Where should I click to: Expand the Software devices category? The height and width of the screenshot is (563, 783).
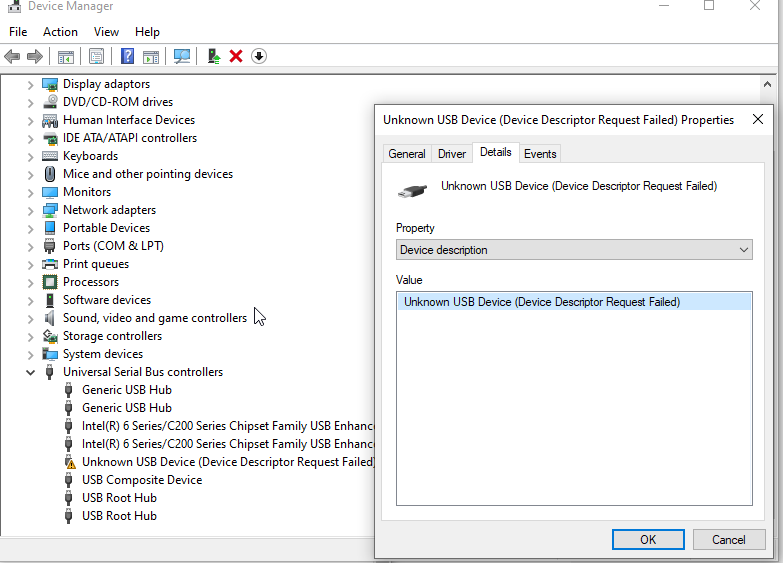(x=30, y=301)
